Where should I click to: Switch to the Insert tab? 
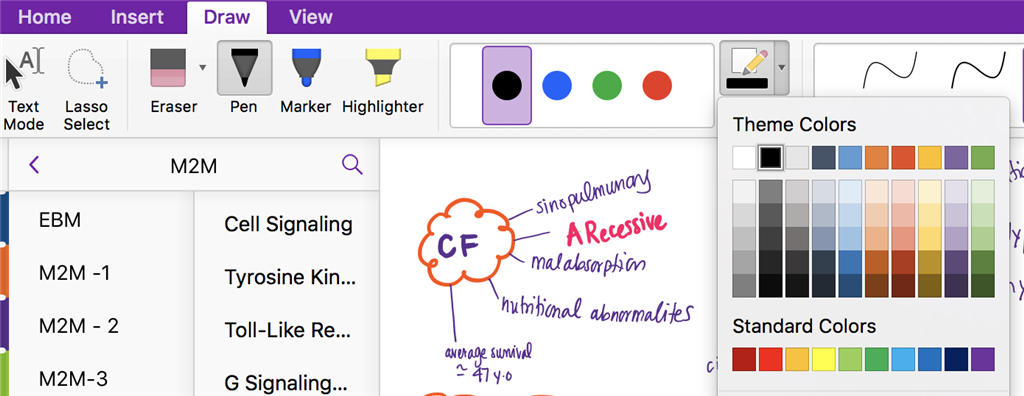(x=137, y=17)
